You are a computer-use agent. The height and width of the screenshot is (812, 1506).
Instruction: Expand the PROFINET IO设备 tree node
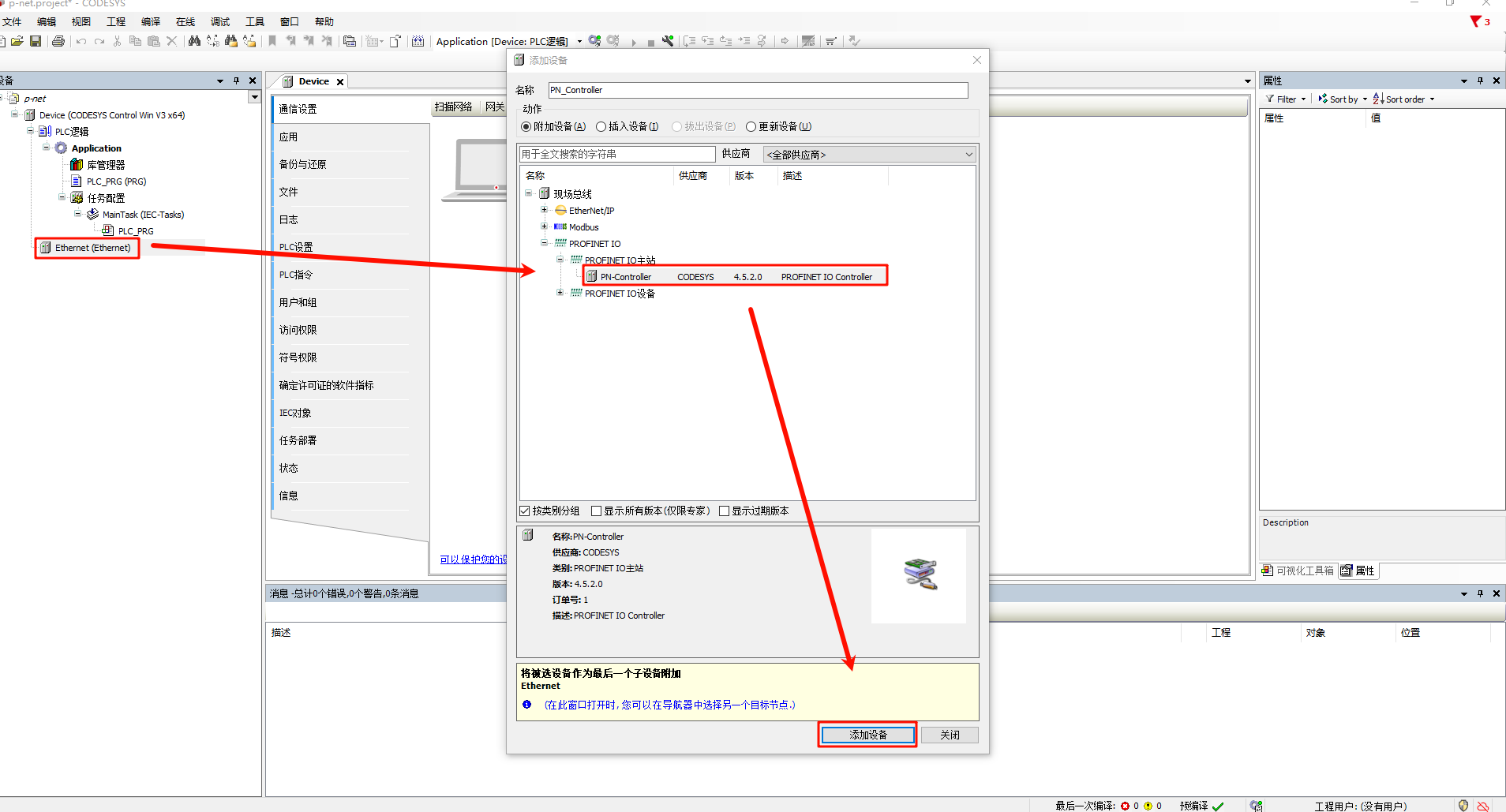pos(560,293)
